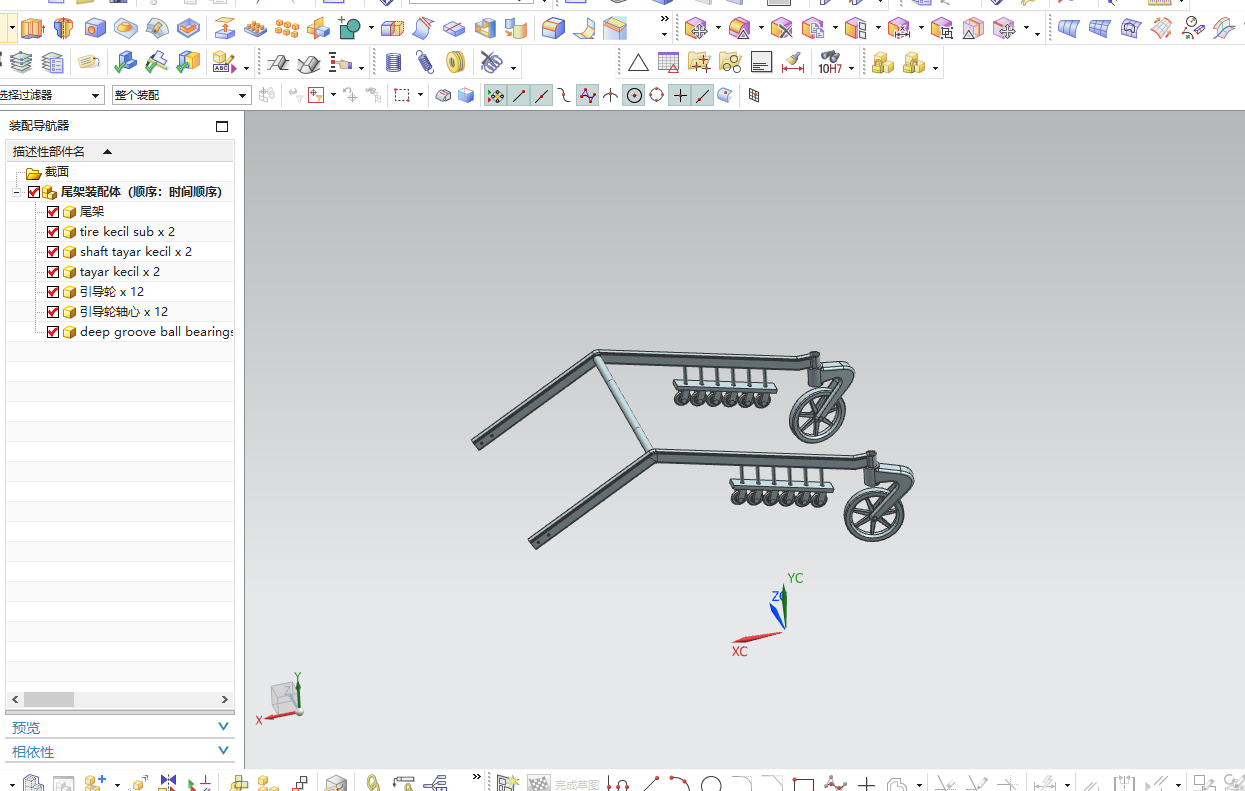Click the Unite boolean icon with green circle

(349, 28)
